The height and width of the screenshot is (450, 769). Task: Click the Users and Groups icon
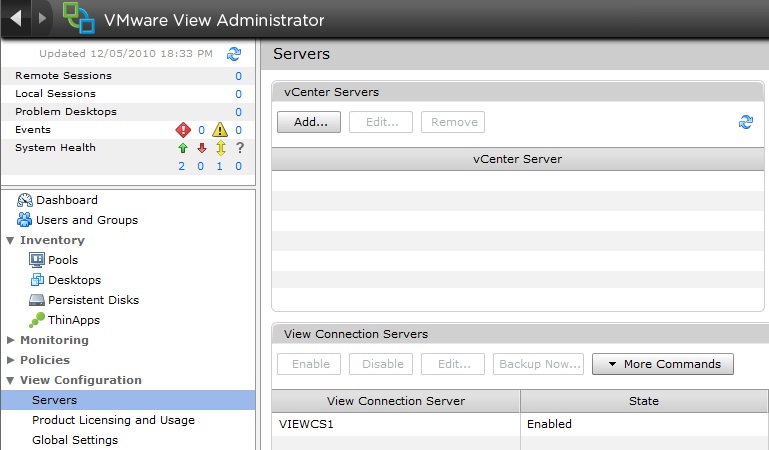[x=25, y=220]
